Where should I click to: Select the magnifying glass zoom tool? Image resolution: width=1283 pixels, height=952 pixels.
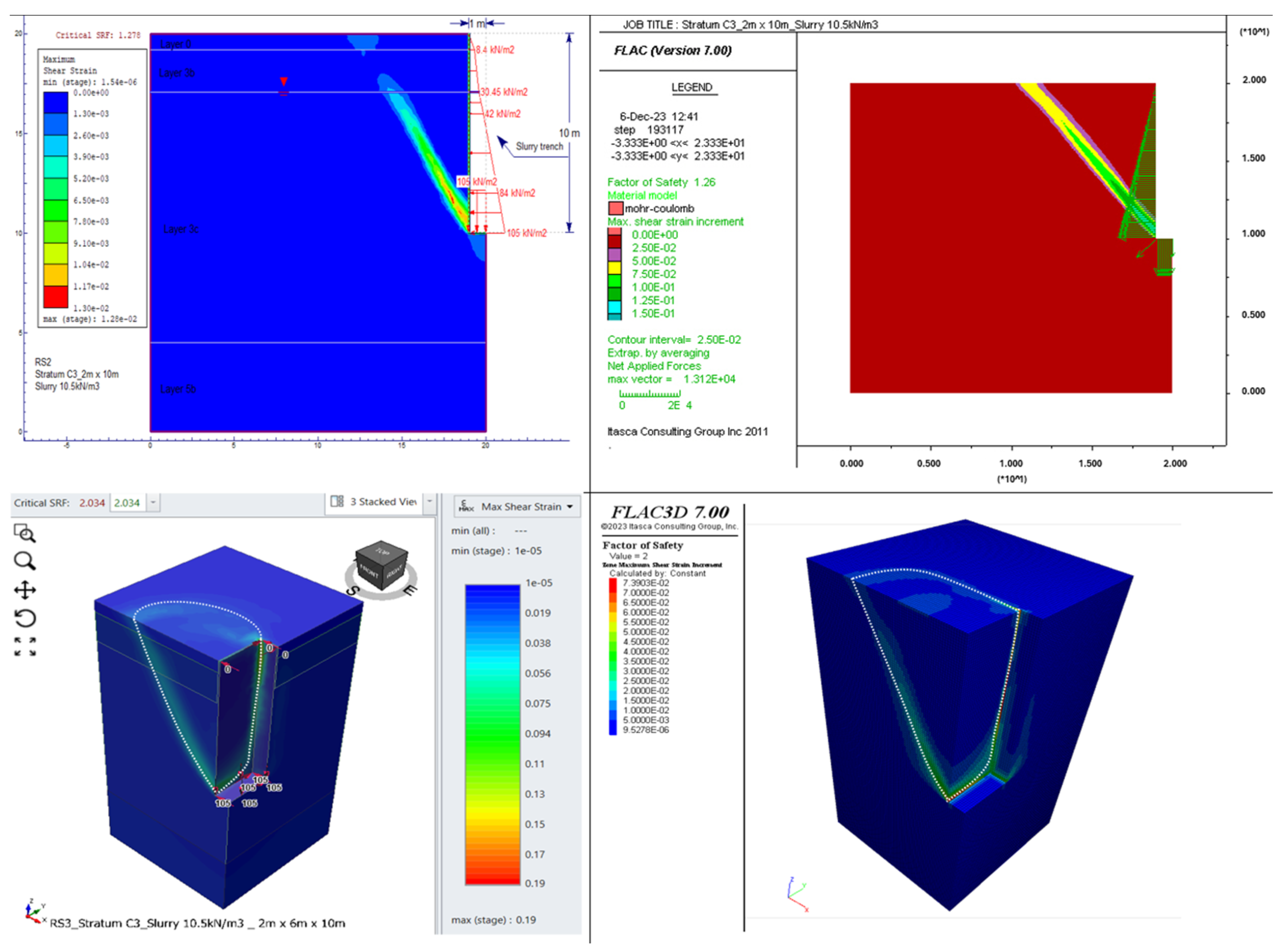(x=24, y=561)
